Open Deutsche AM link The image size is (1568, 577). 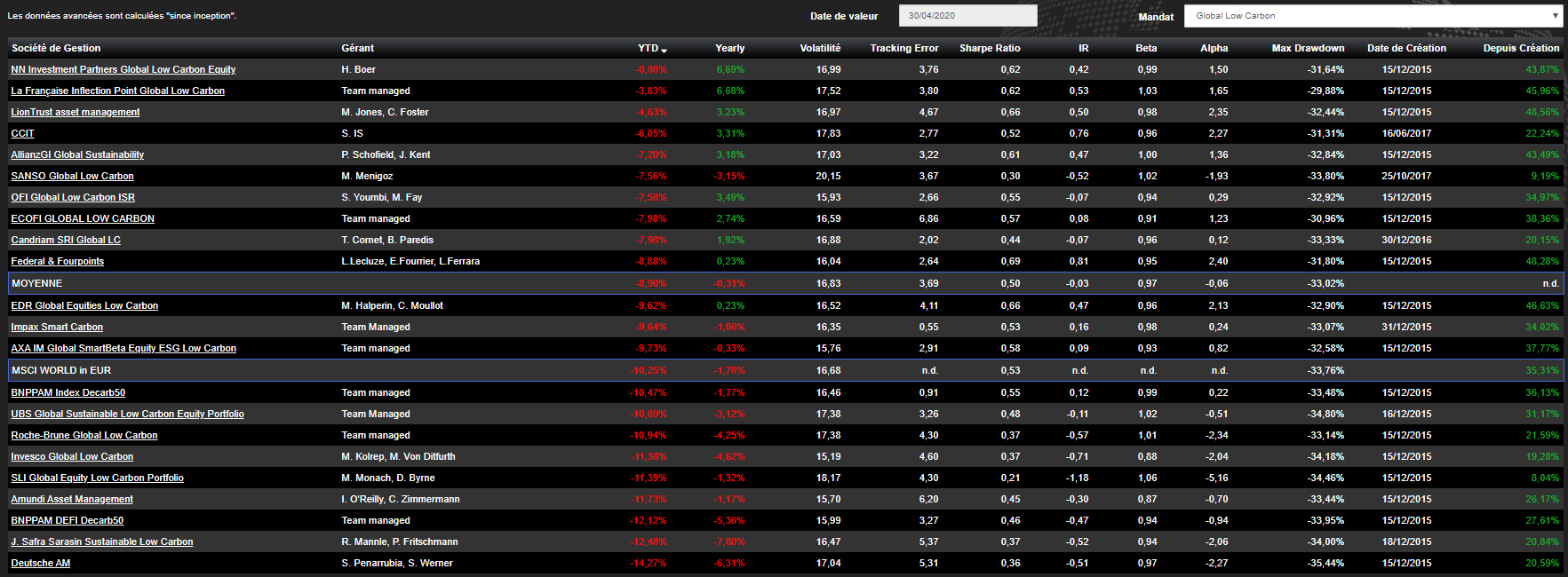click(x=40, y=563)
